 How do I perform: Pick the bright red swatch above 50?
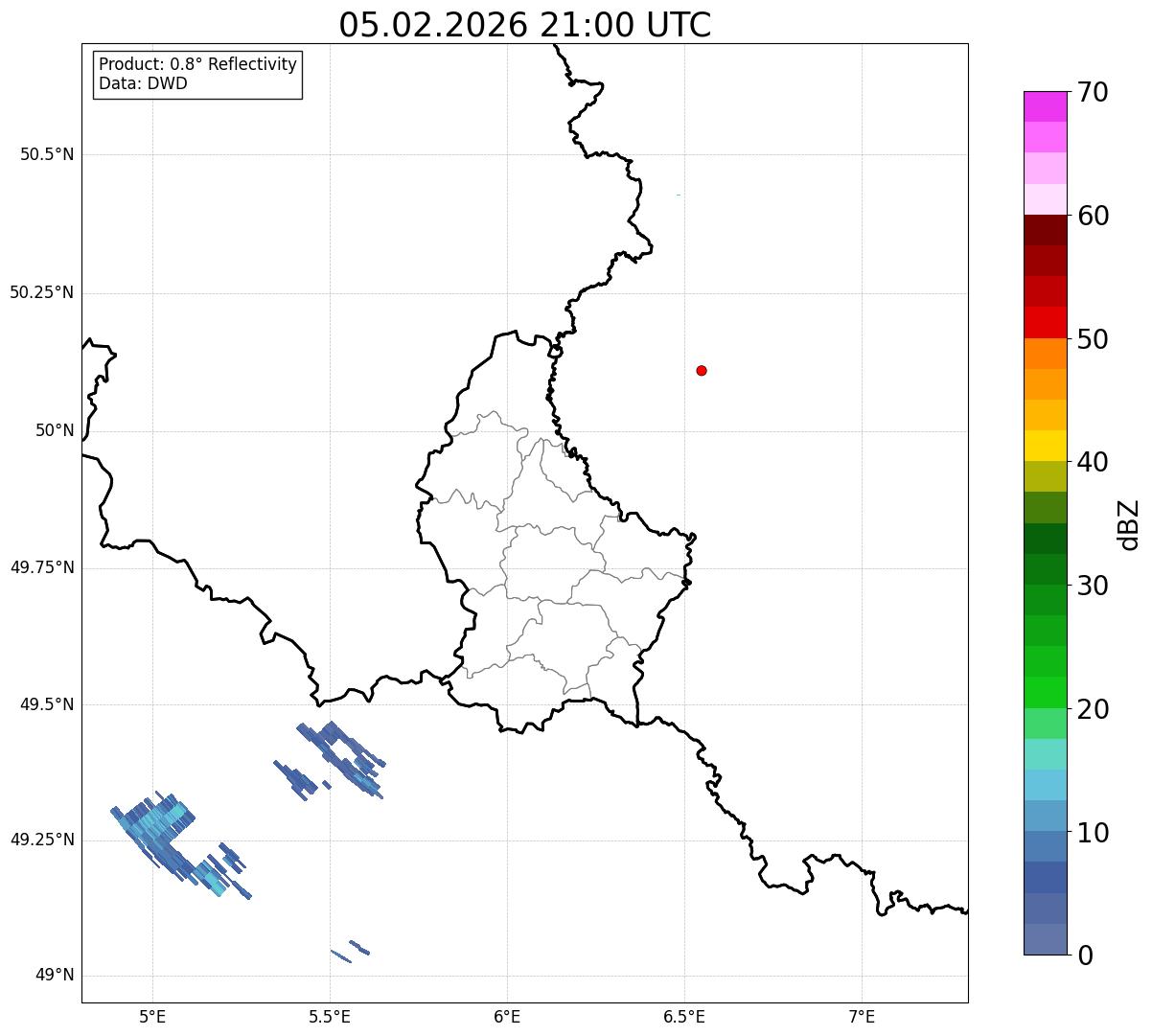point(1045,323)
